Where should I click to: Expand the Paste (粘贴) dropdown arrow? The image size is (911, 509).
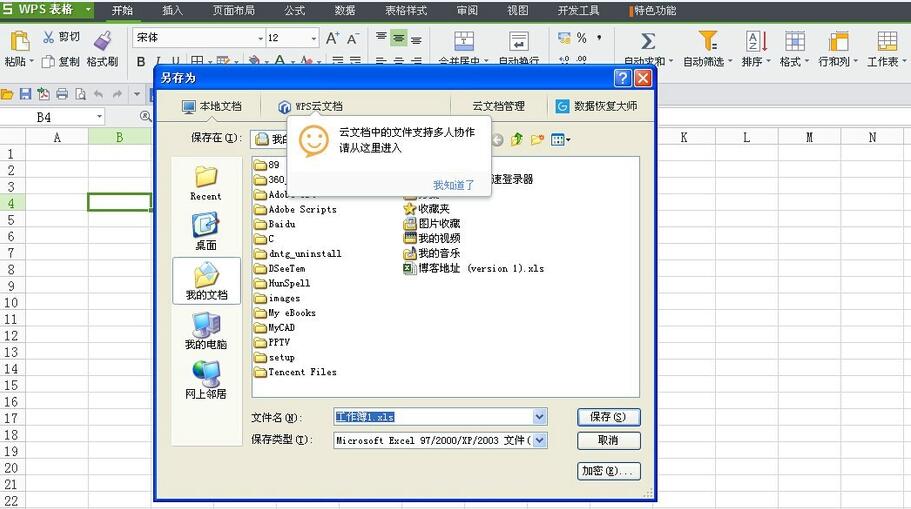tap(31, 61)
